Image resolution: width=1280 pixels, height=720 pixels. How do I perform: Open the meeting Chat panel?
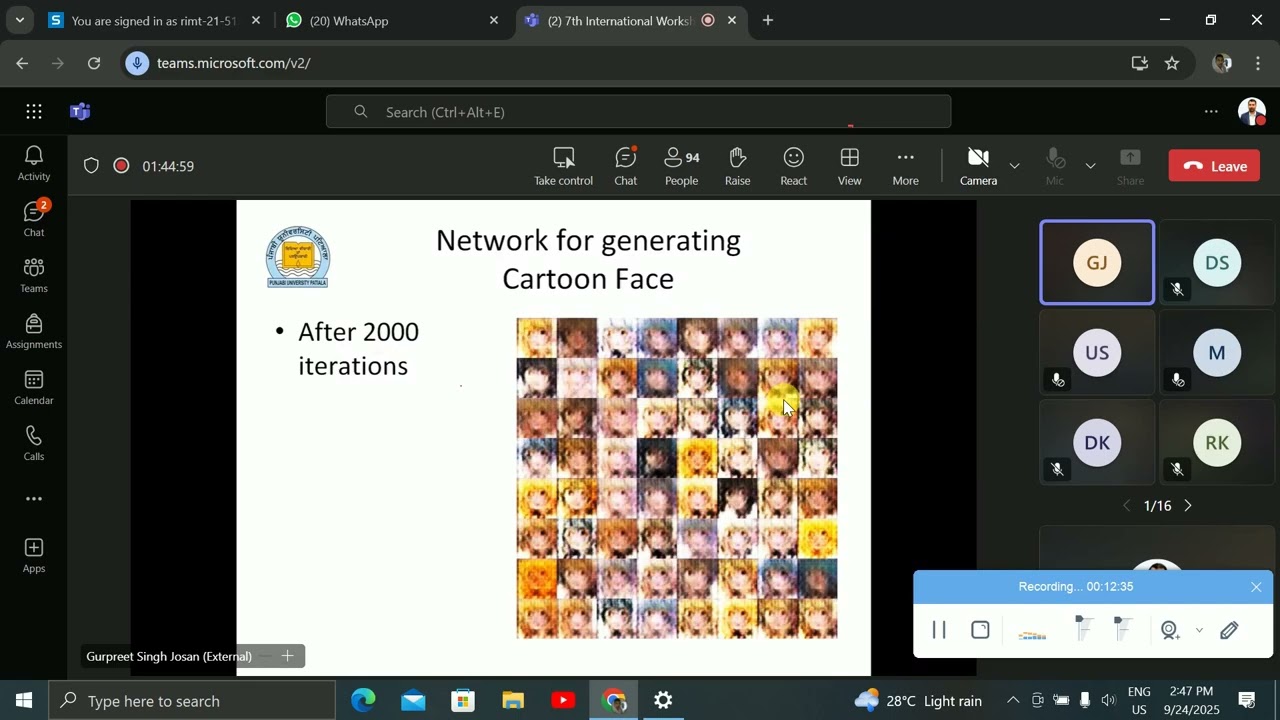(x=626, y=166)
